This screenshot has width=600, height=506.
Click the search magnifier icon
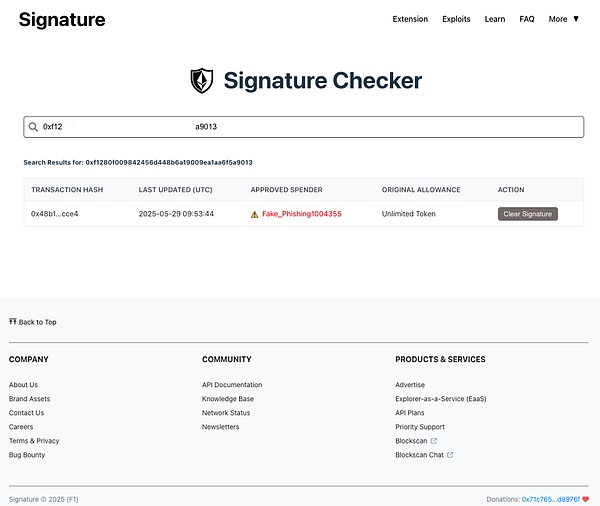pos(33,127)
